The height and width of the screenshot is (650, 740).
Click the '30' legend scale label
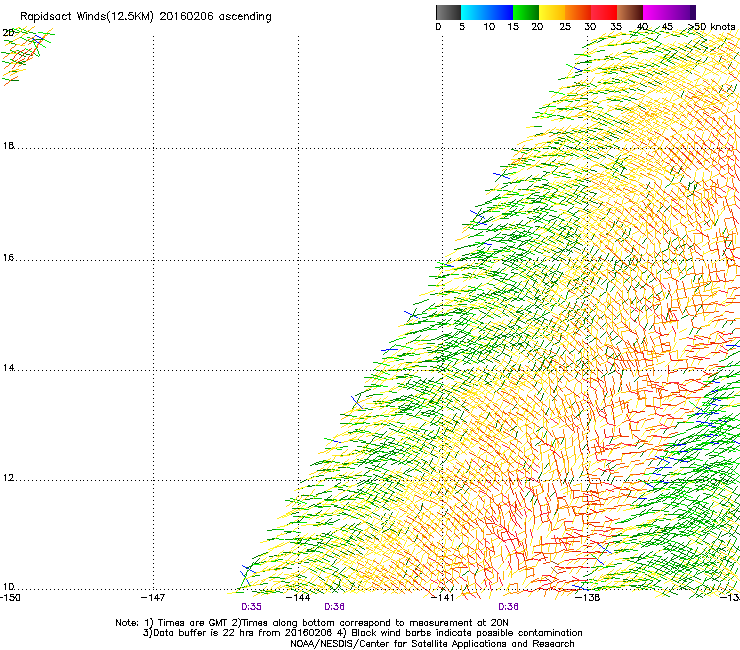coord(590,27)
